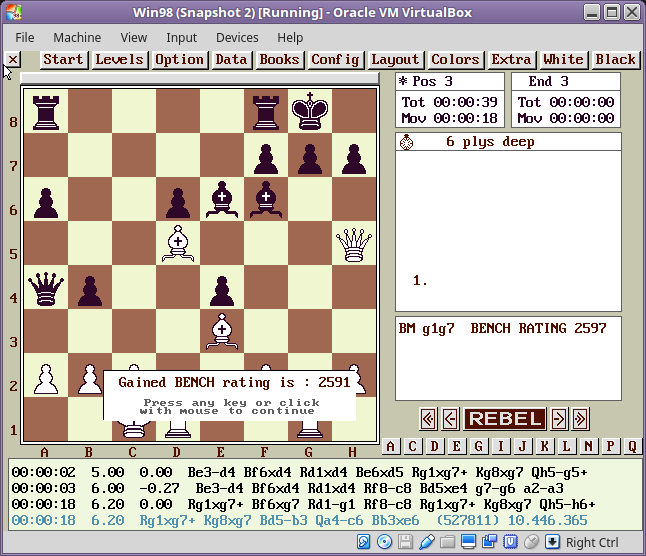
Task: Jump to last move with double-right arrow
Action: tap(580, 419)
